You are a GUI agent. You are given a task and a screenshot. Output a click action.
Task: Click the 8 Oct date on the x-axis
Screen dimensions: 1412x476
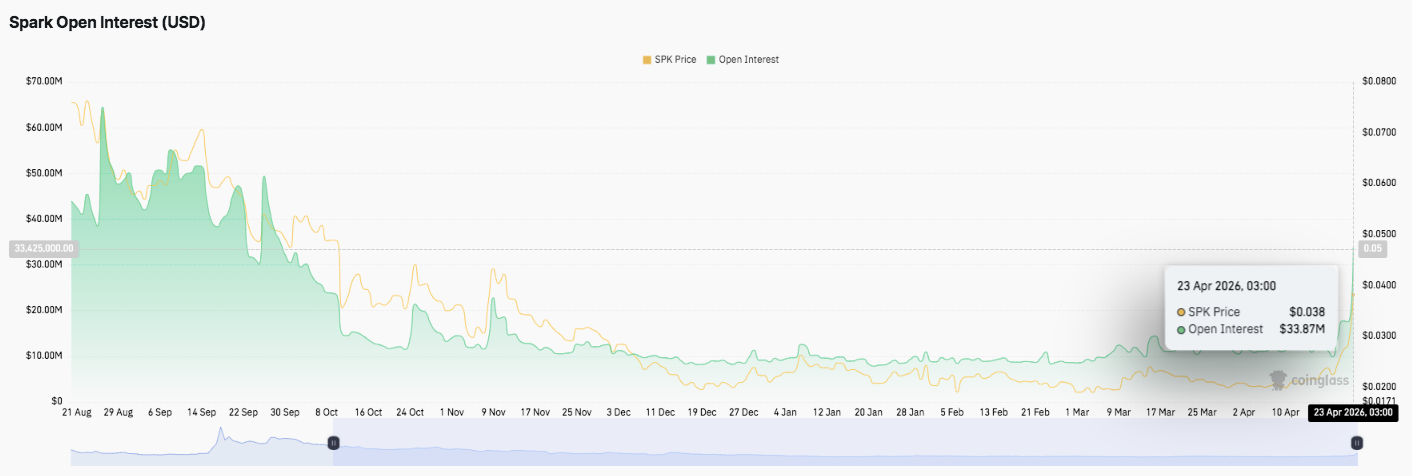(326, 412)
